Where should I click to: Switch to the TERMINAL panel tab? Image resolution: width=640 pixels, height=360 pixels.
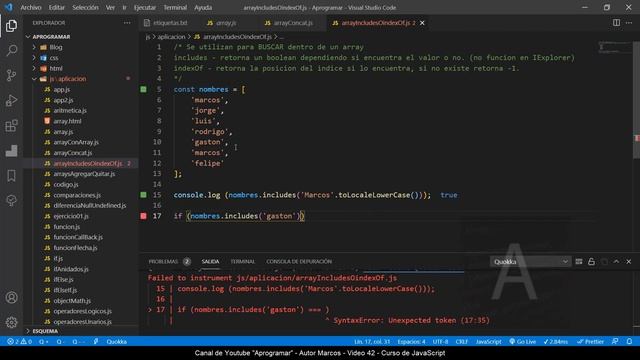242,262
